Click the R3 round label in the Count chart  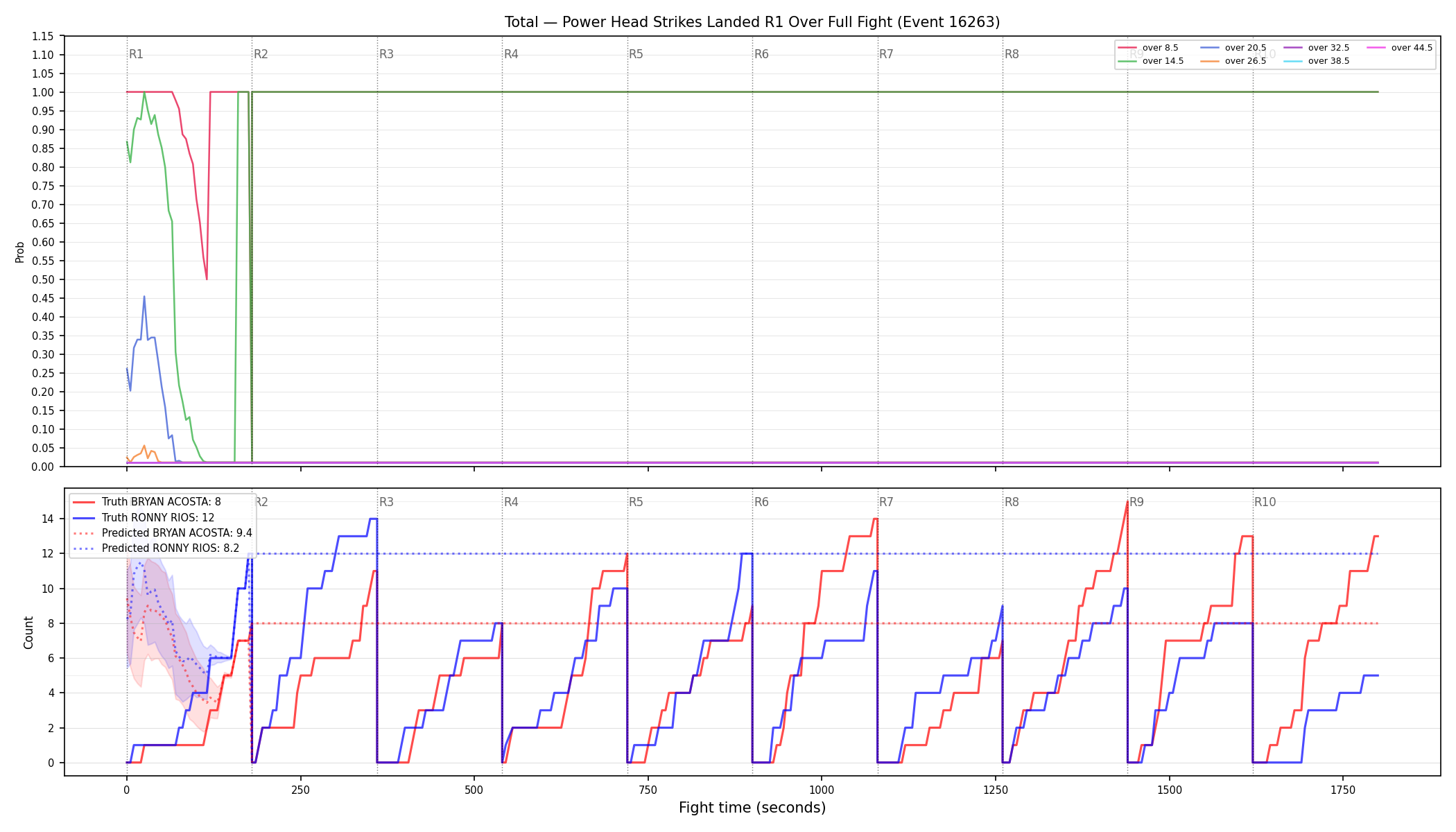(386, 502)
